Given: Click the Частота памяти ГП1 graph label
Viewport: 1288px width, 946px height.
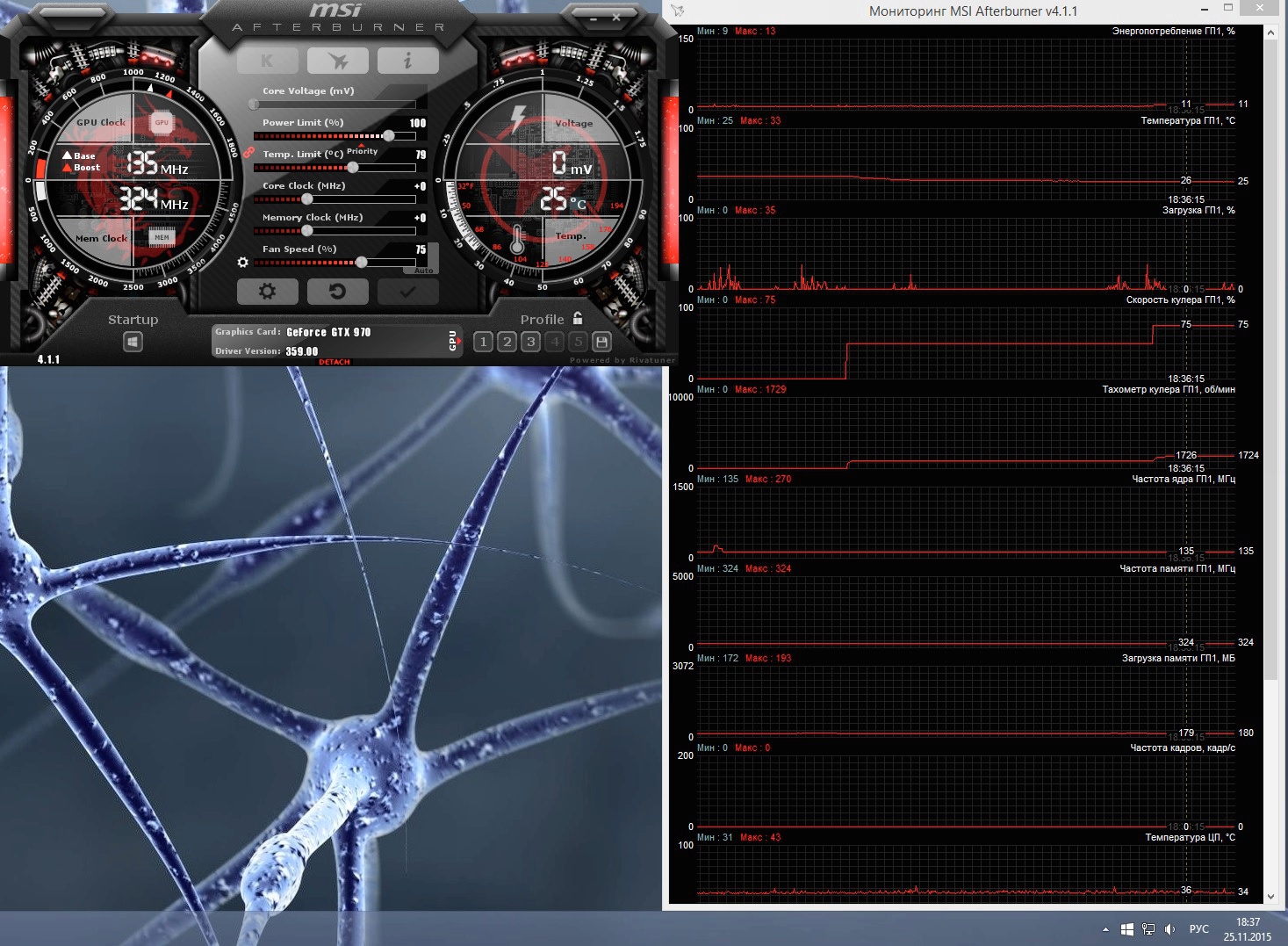Looking at the screenshot, I should point(1177,568).
